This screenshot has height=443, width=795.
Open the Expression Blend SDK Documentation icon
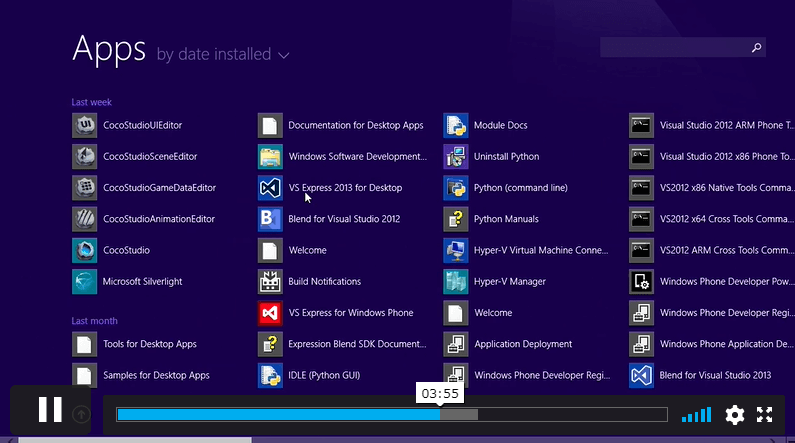(x=270, y=344)
